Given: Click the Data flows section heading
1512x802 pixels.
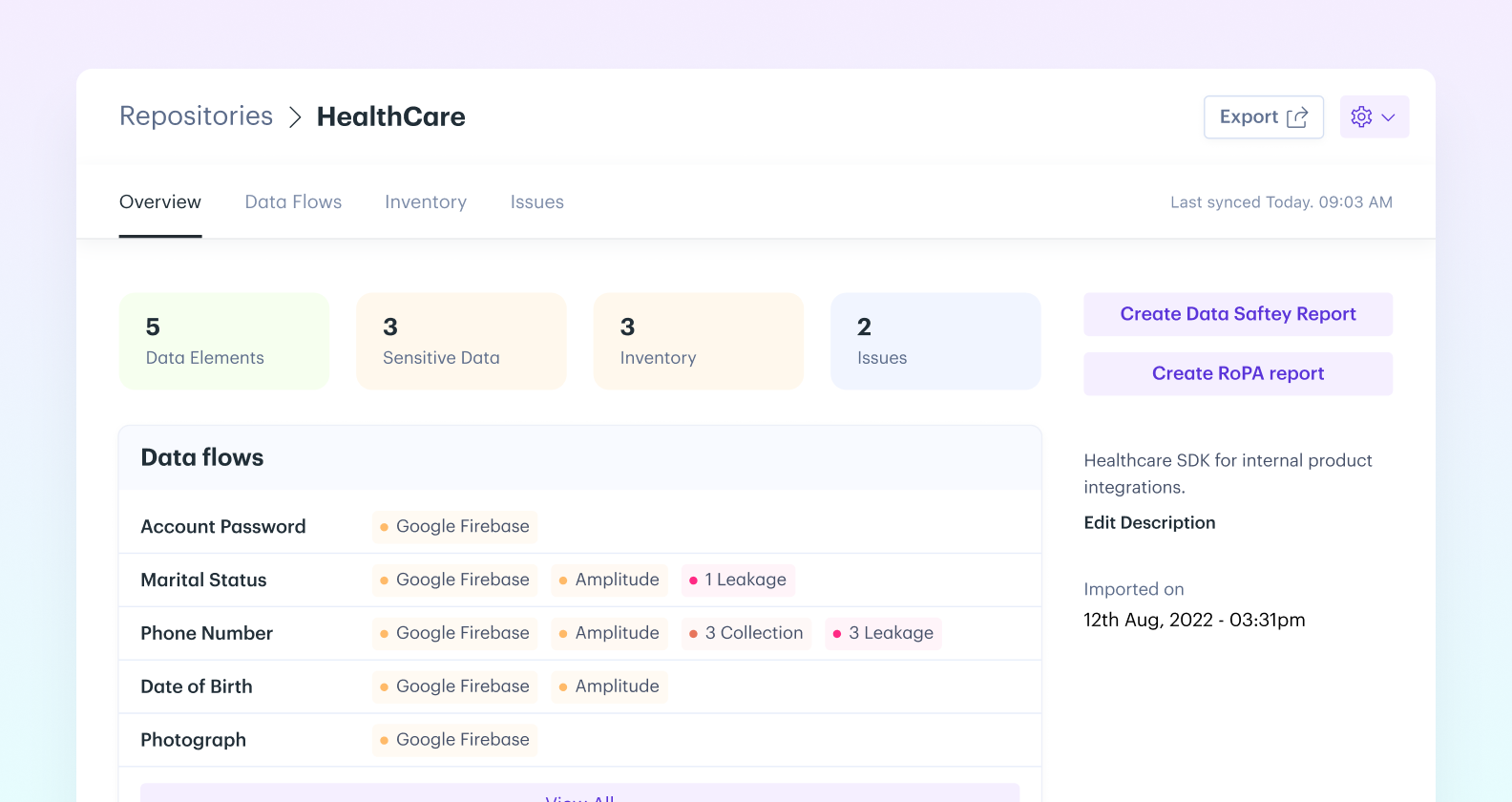Looking at the screenshot, I should point(202,458).
